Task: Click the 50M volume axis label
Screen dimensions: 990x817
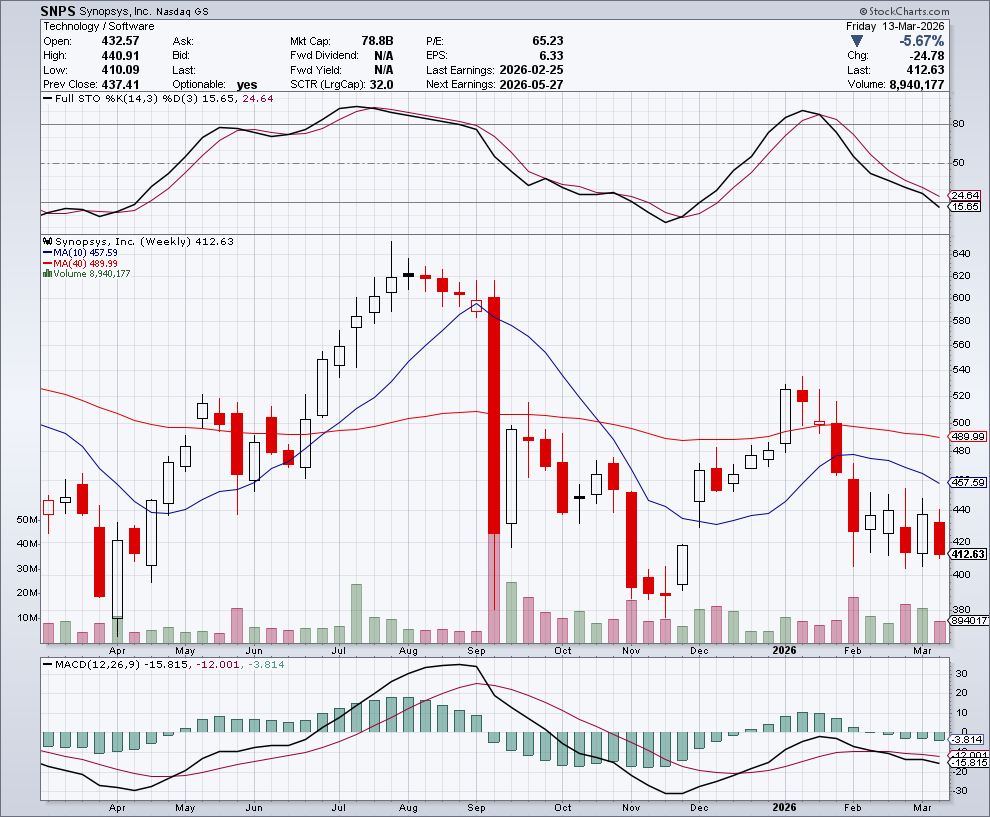Action: 27,520
